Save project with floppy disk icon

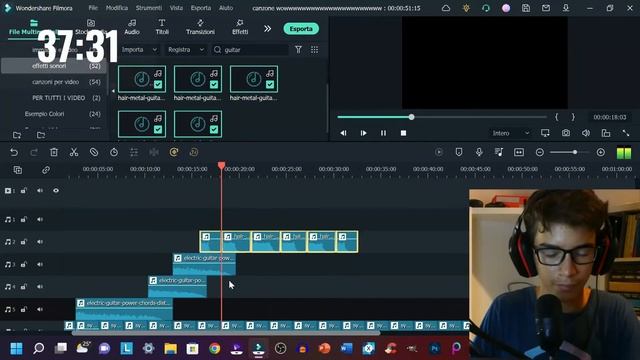pyautogui.click(x=526, y=8)
